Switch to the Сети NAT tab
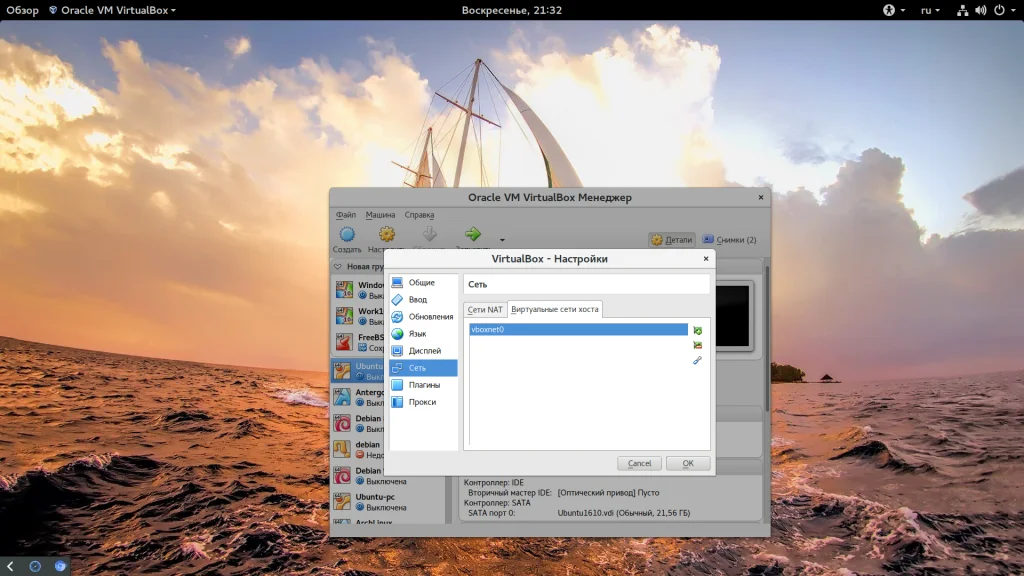 pos(485,310)
